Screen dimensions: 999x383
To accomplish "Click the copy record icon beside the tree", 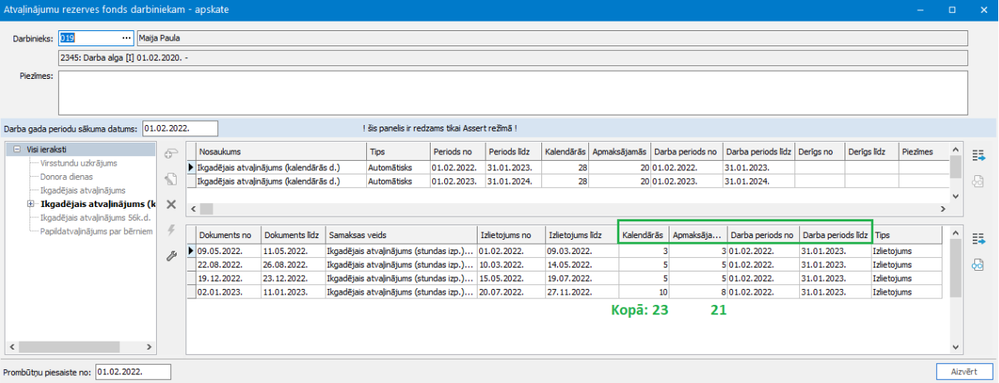I will (171, 179).
